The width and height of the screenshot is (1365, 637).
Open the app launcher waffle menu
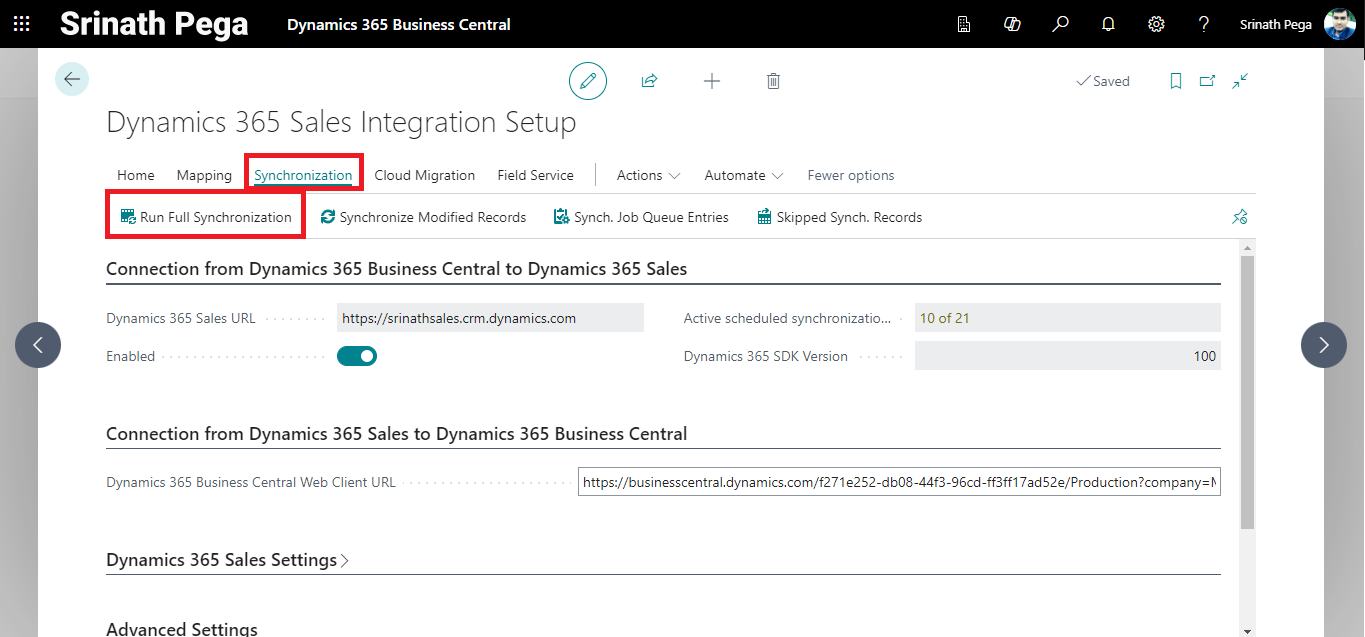click(21, 24)
